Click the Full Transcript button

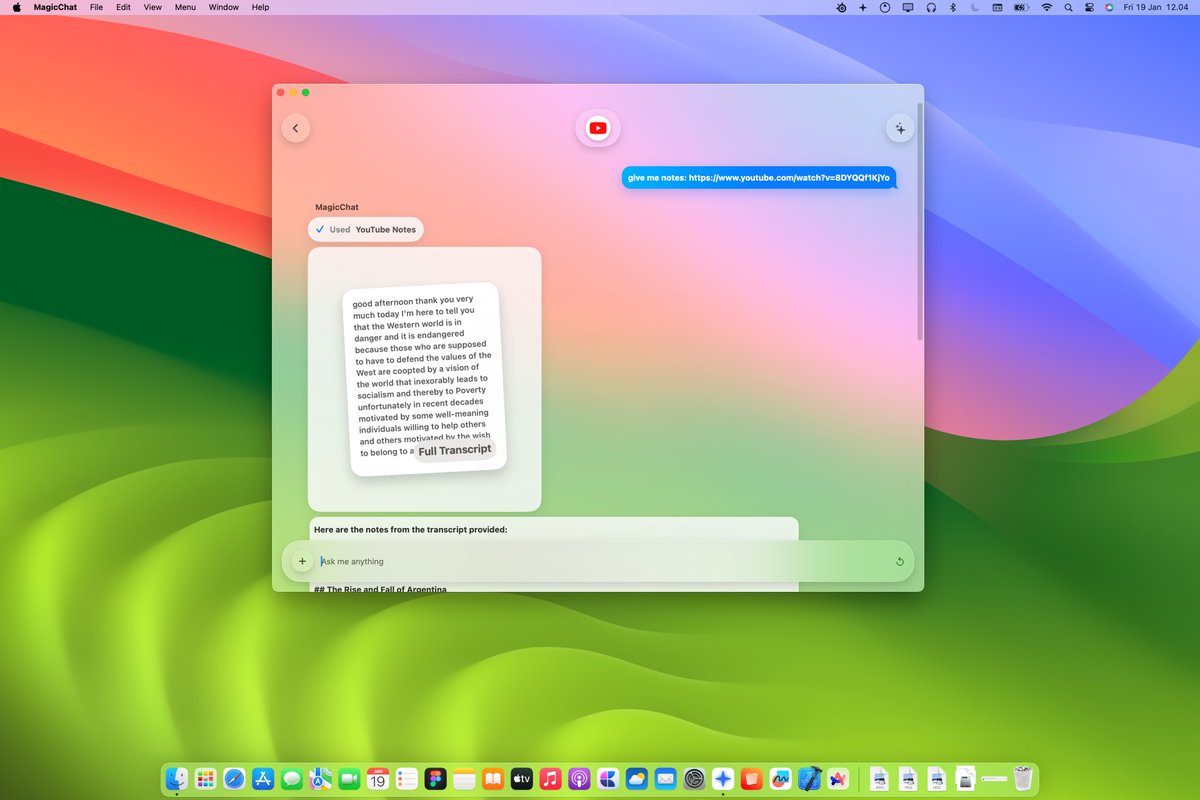[x=455, y=450]
